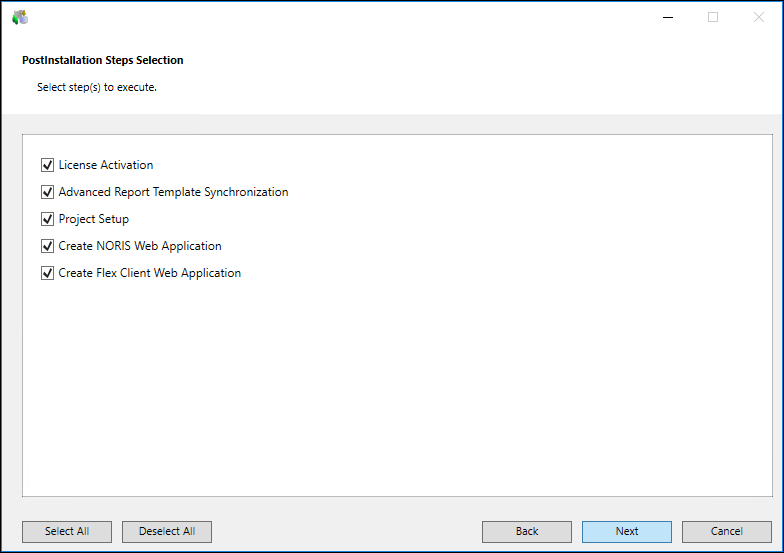Toggle Advanced Report Template Synchronization checkbox

click(x=47, y=192)
